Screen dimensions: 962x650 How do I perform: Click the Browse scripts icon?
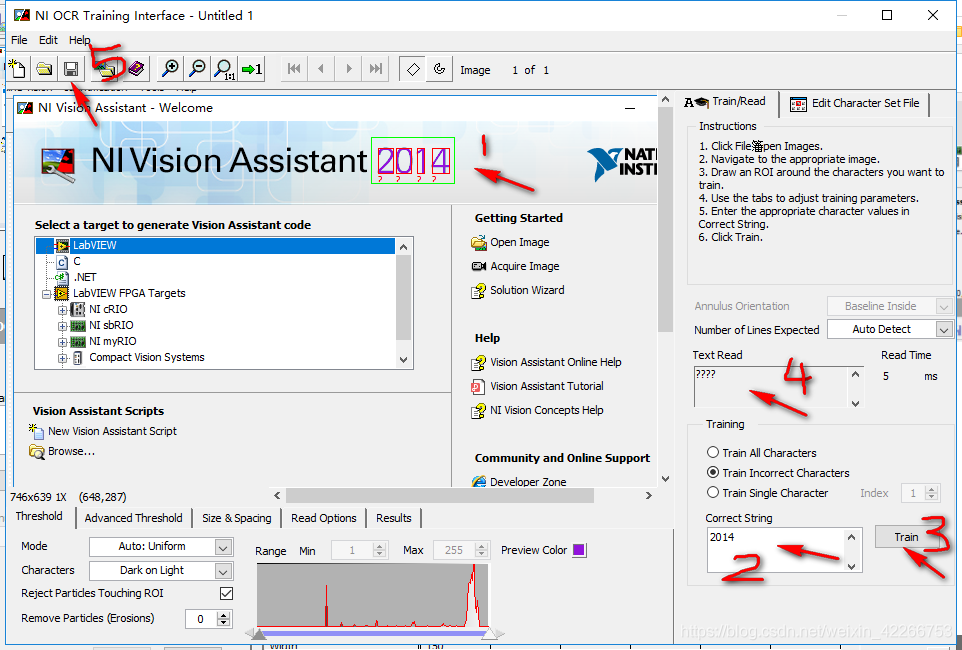point(37,452)
